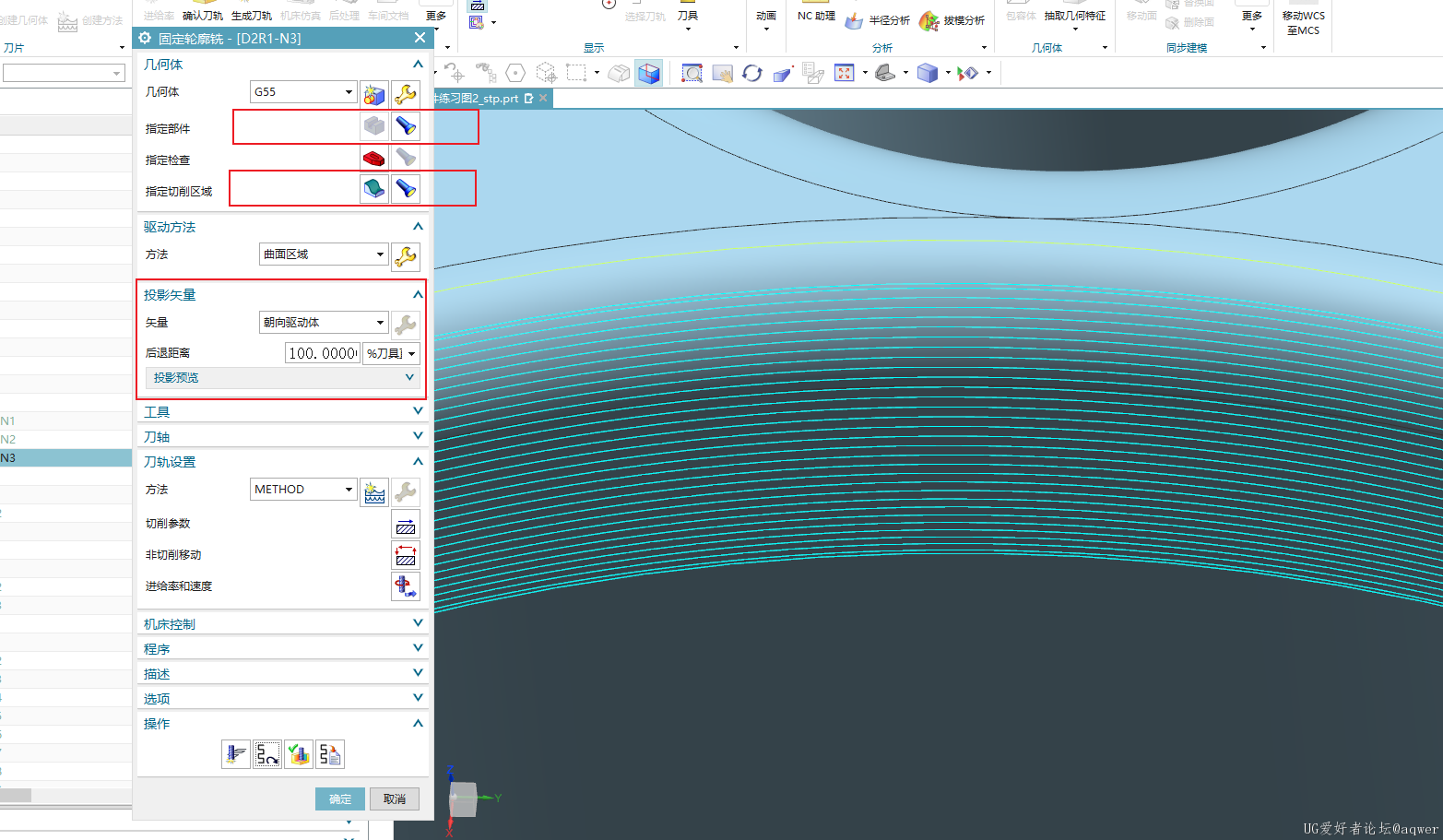Close the 固定轮廓铣 dialog
This screenshot has height=840, width=1443.
pyautogui.click(x=420, y=38)
